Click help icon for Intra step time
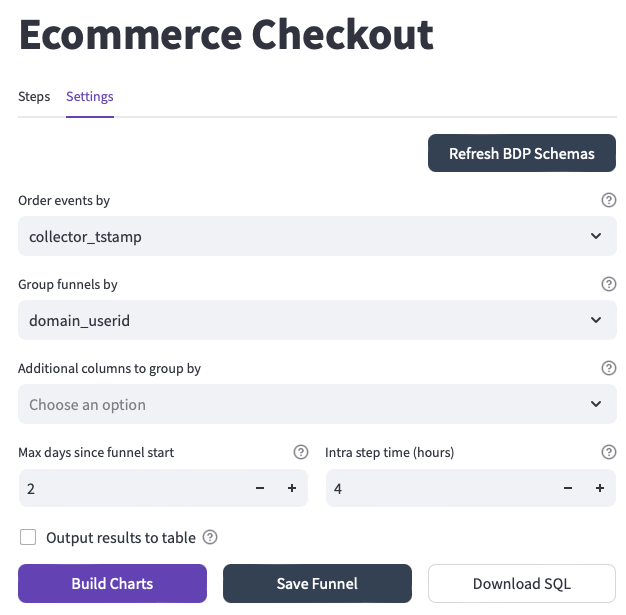This screenshot has height=615, width=626. click(x=608, y=452)
